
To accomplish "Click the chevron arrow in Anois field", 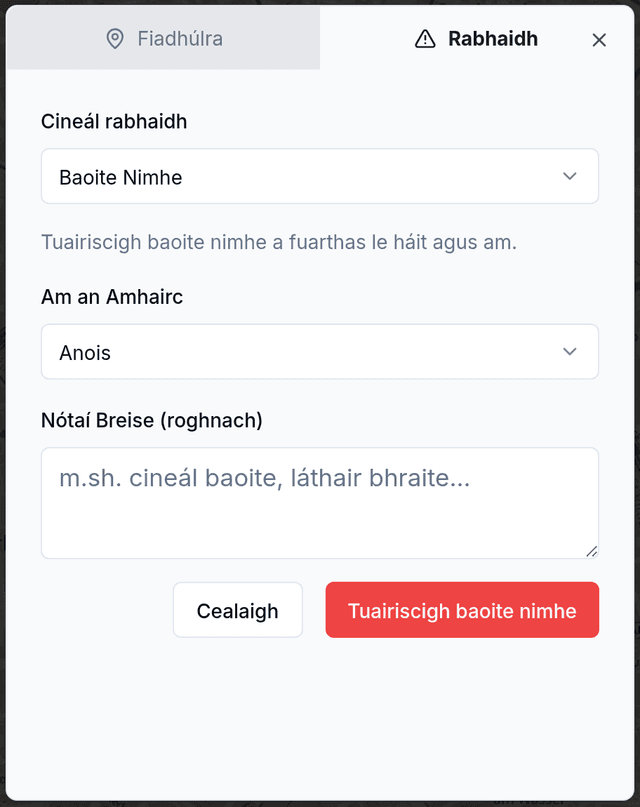I will pyautogui.click(x=570, y=352).
